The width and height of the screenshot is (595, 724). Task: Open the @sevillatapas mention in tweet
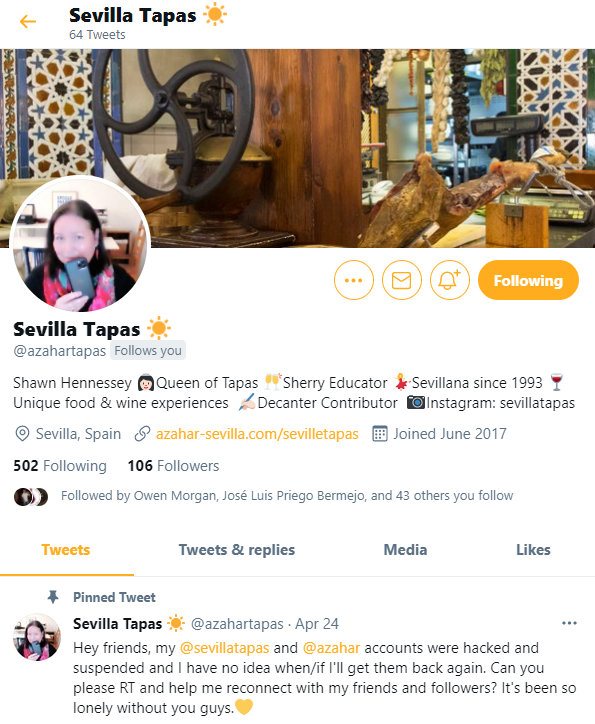coord(224,648)
